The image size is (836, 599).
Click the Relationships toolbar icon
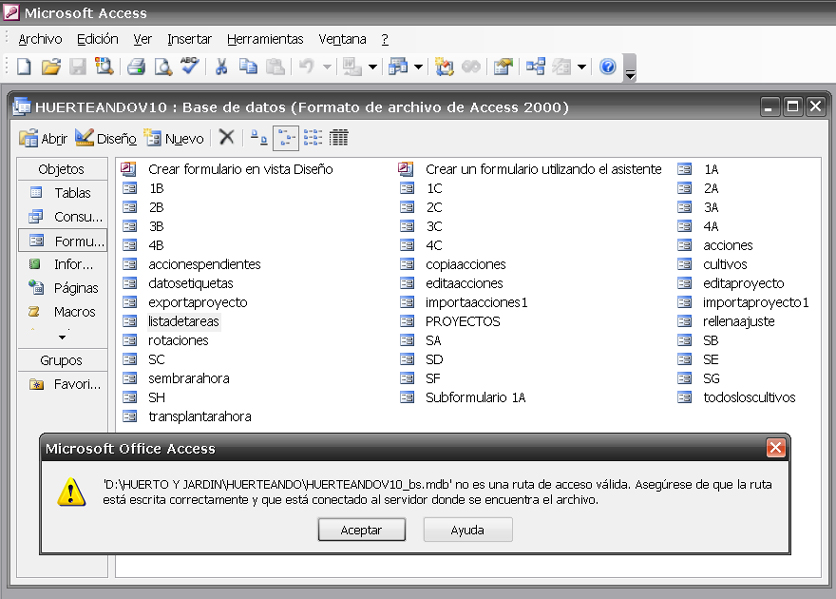(x=535, y=67)
